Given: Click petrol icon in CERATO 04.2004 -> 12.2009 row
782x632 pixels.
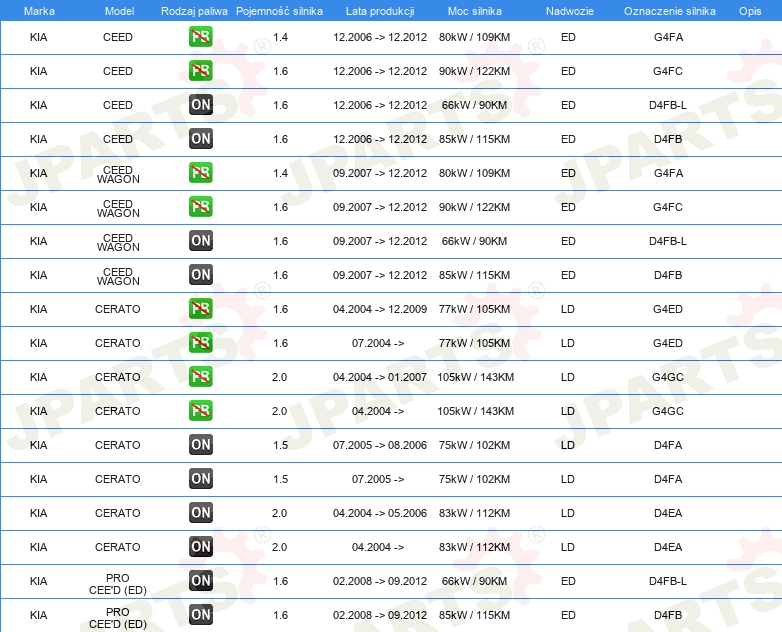Looking at the screenshot, I should (x=200, y=308).
